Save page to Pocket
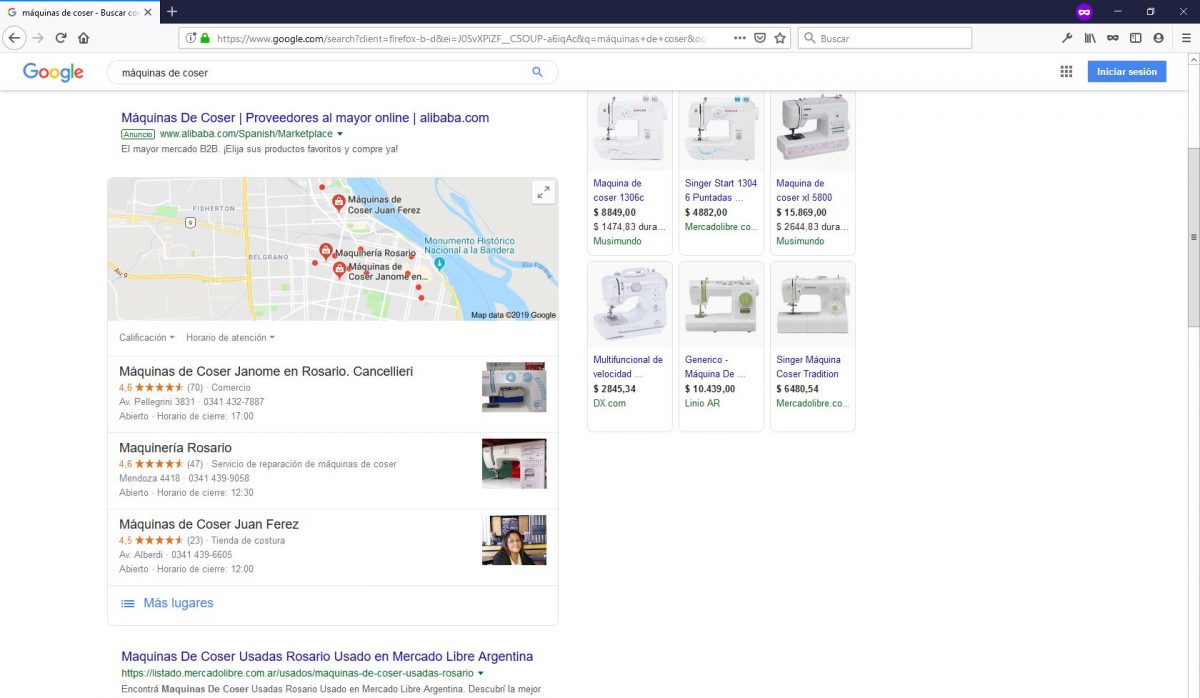Viewport: 1200px width, 698px height. 760,38
